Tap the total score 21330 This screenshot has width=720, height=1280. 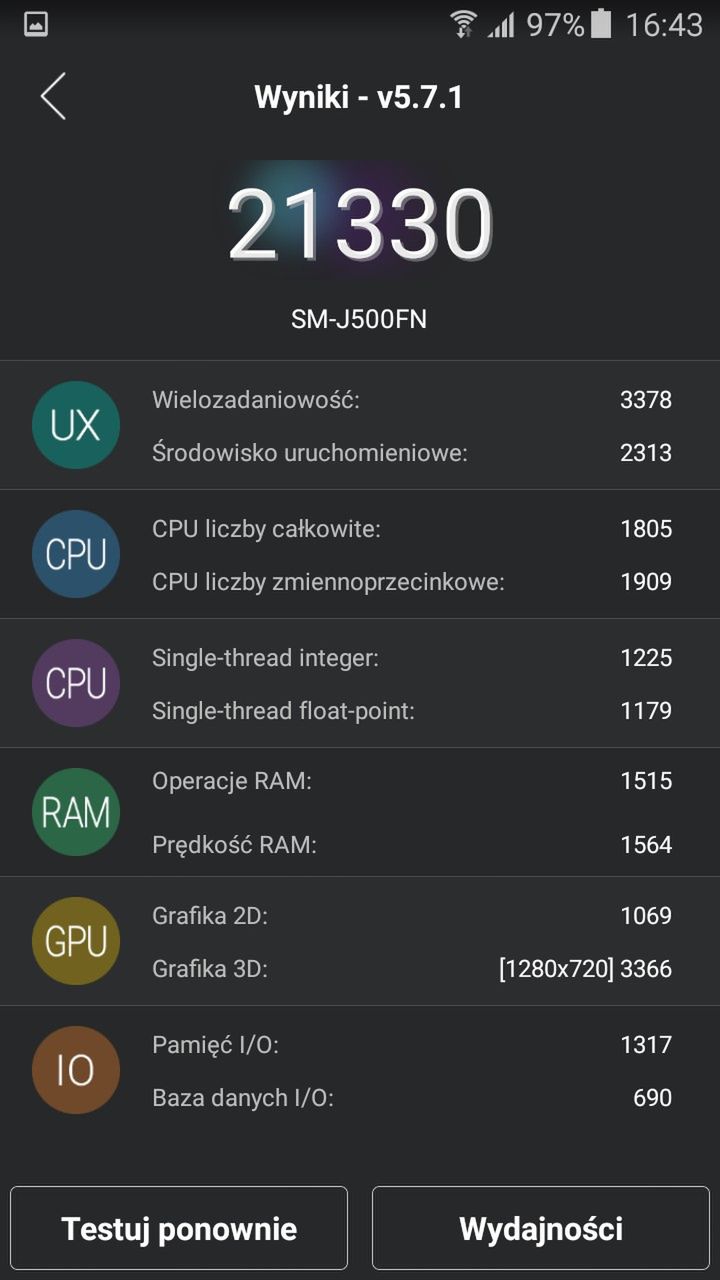[360, 222]
